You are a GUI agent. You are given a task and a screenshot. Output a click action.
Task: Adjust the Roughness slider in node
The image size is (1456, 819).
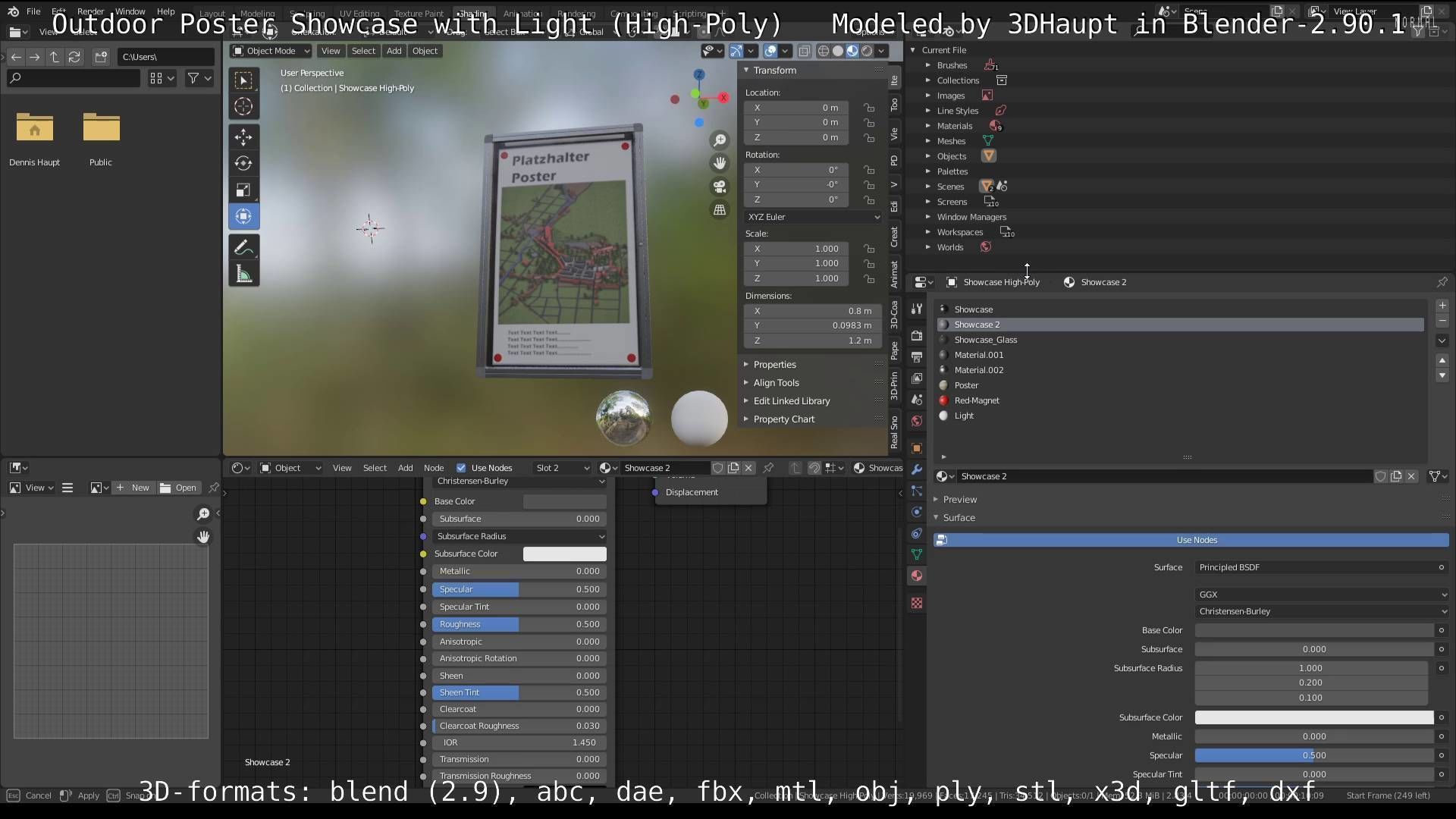point(519,624)
